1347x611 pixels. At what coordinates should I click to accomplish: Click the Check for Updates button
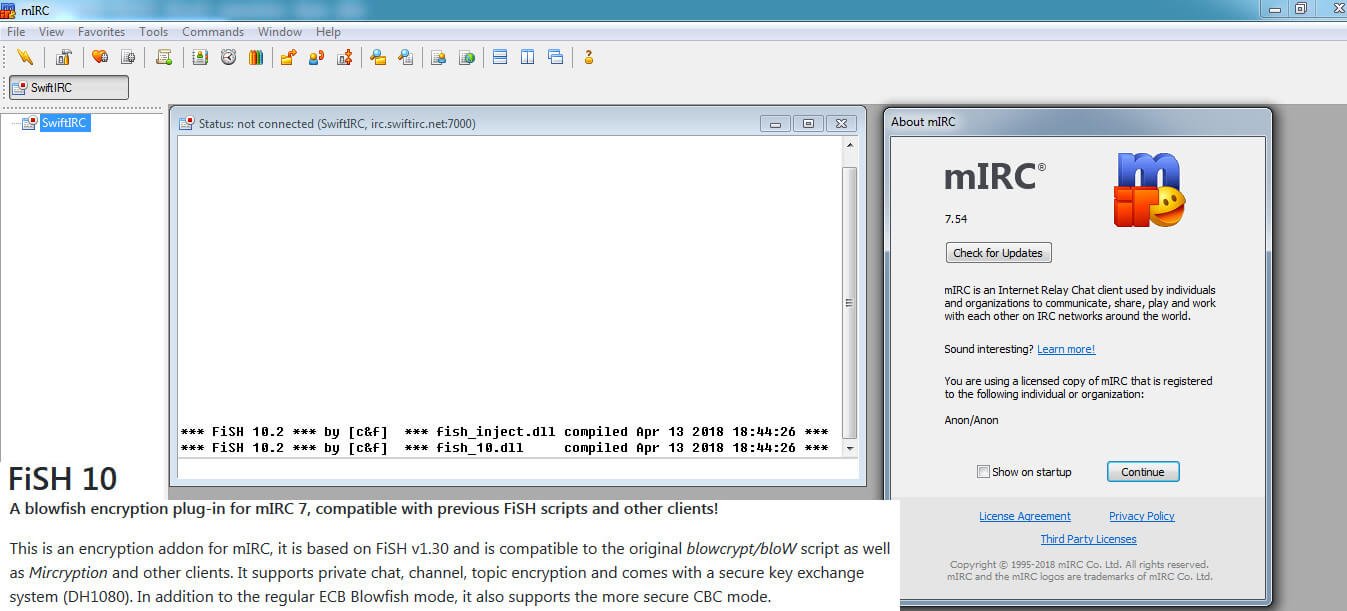point(998,253)
